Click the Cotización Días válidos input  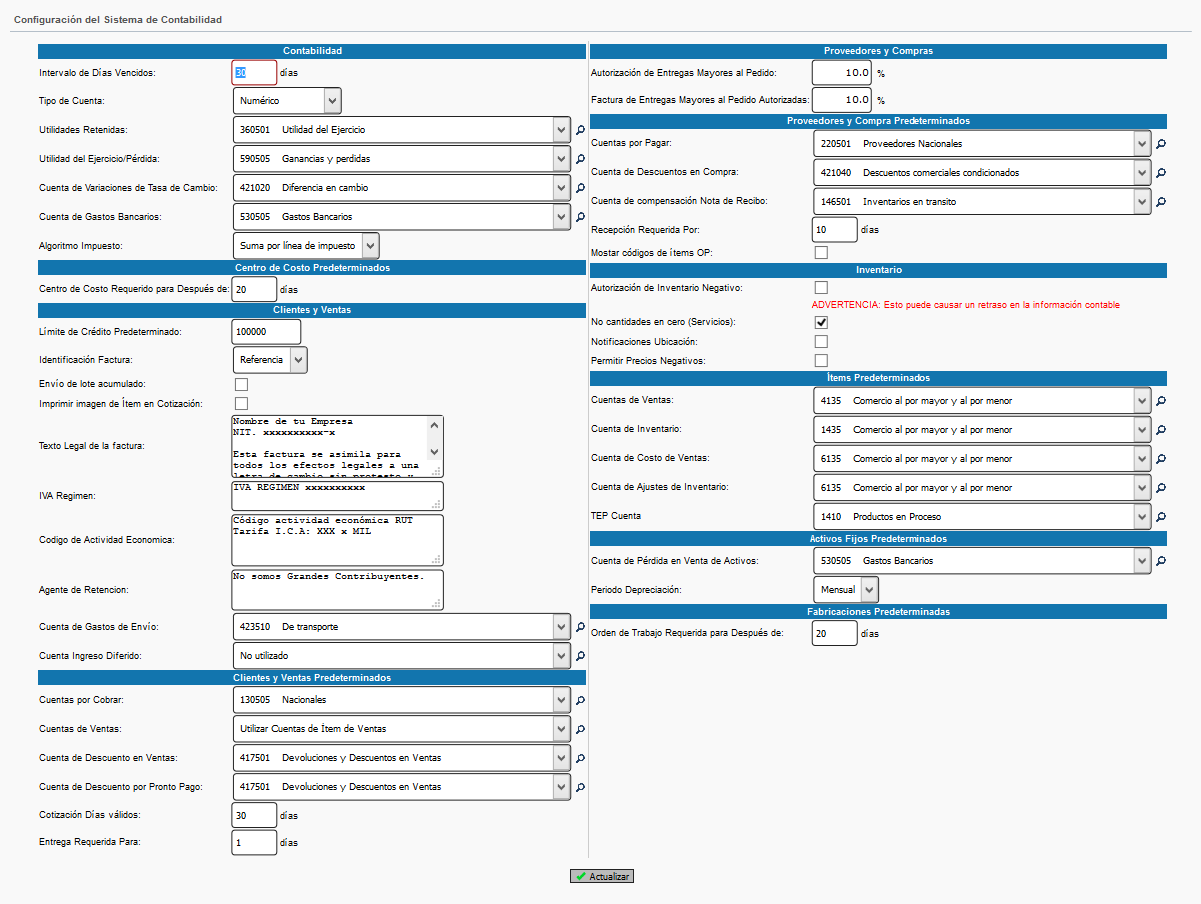coord(254,815)
